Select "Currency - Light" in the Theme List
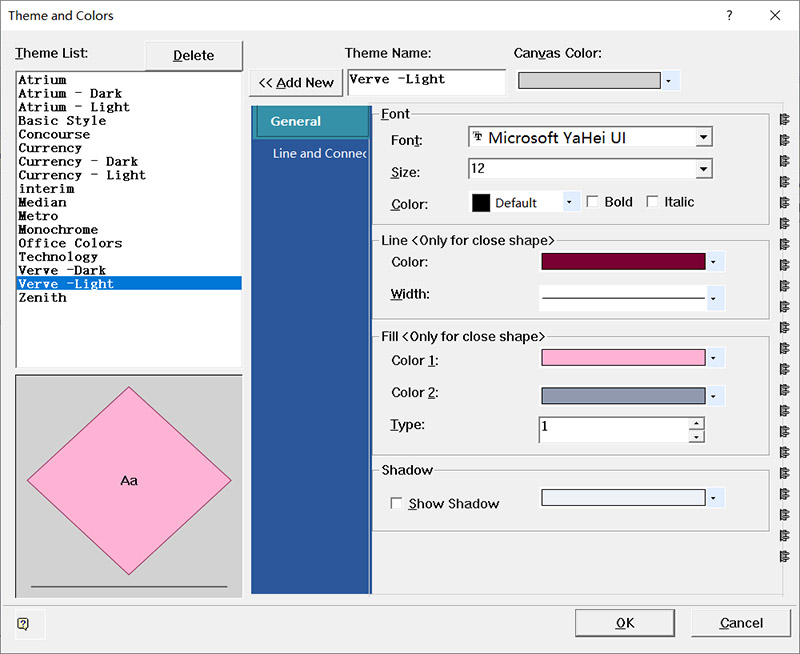The height and width of the screenshot is (654, 800). pos(129,175)
